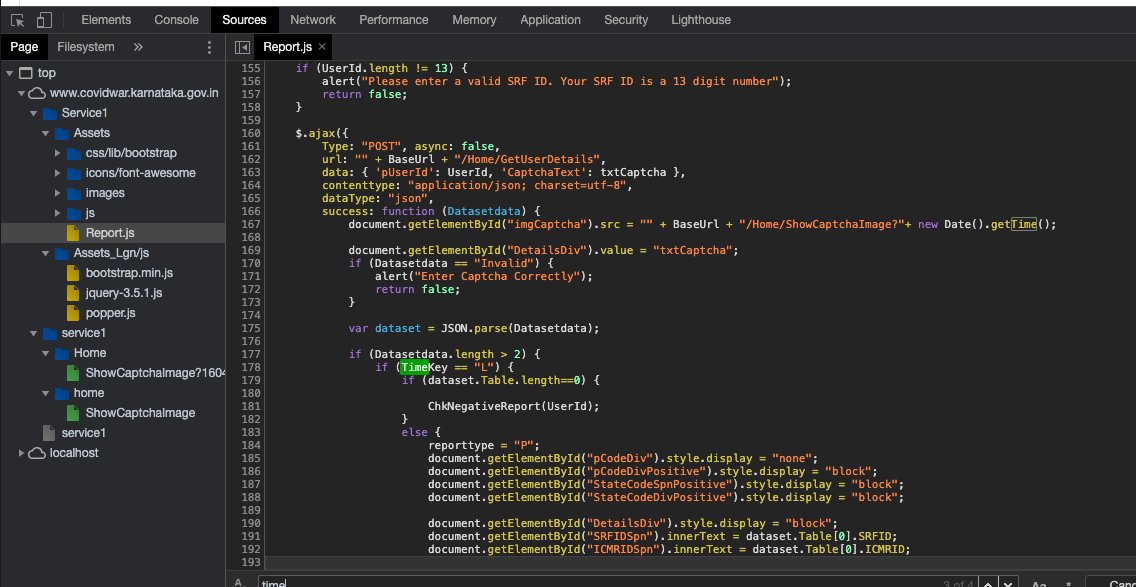Screen dimensions: 1136x587
Task: Click the Assets folder icon
Action: point(62,133)
